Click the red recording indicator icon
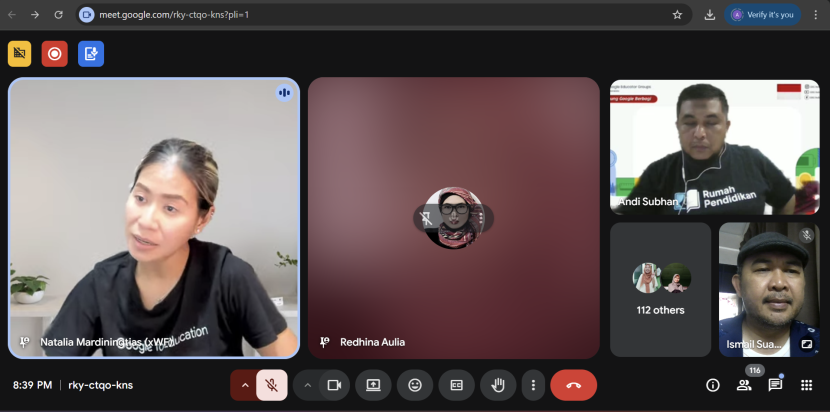 tap(55, 54)
